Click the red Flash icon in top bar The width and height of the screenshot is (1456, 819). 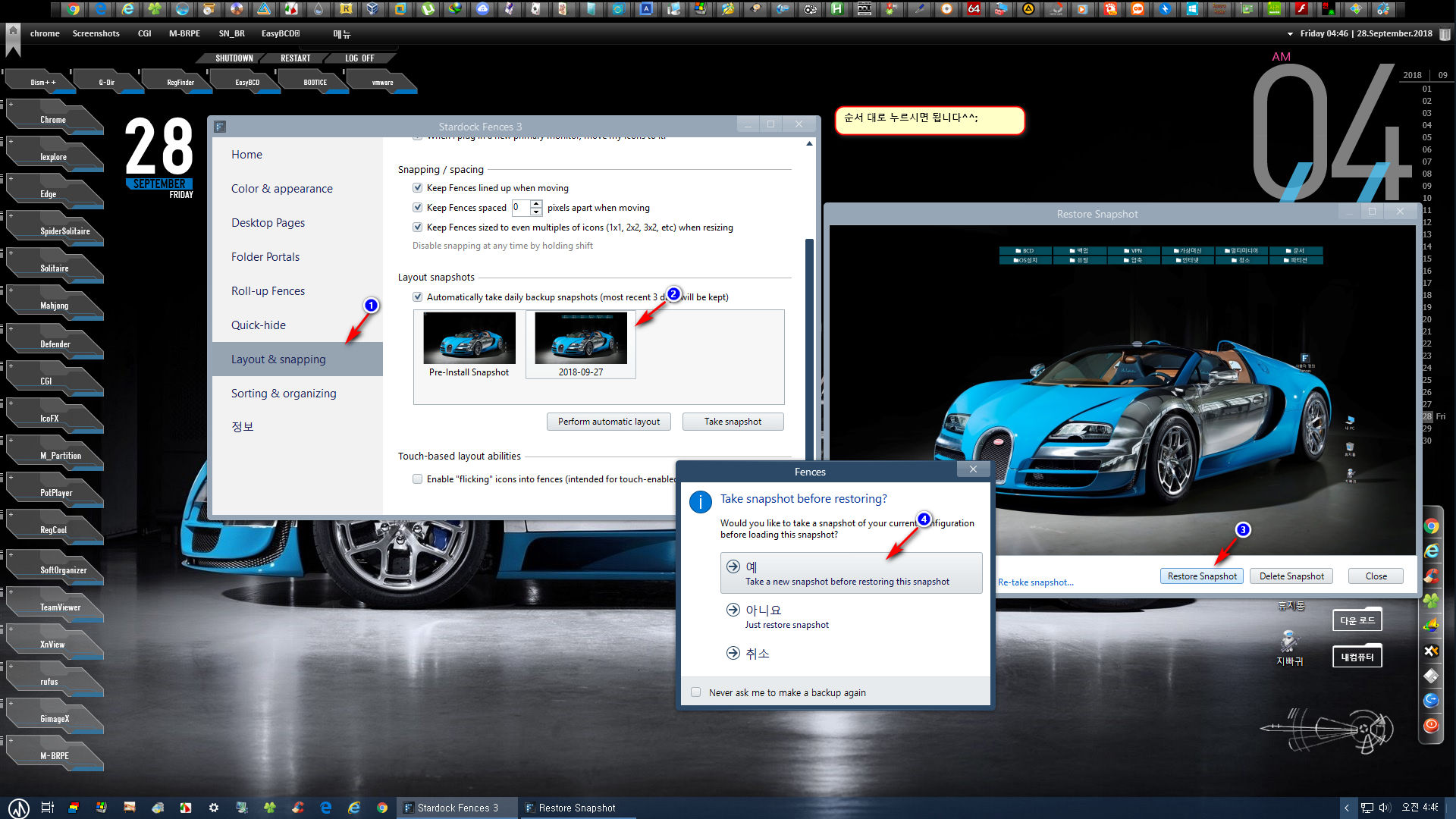coord(1301,9)
